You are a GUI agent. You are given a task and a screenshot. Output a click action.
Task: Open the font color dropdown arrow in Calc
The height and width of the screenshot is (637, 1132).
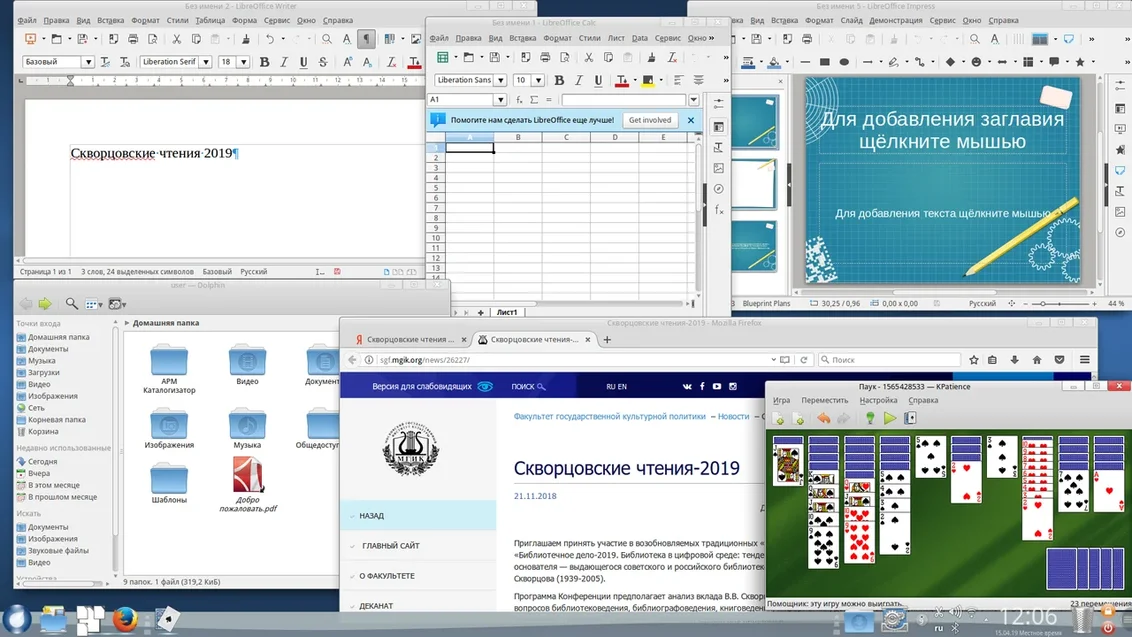point(635,80)
